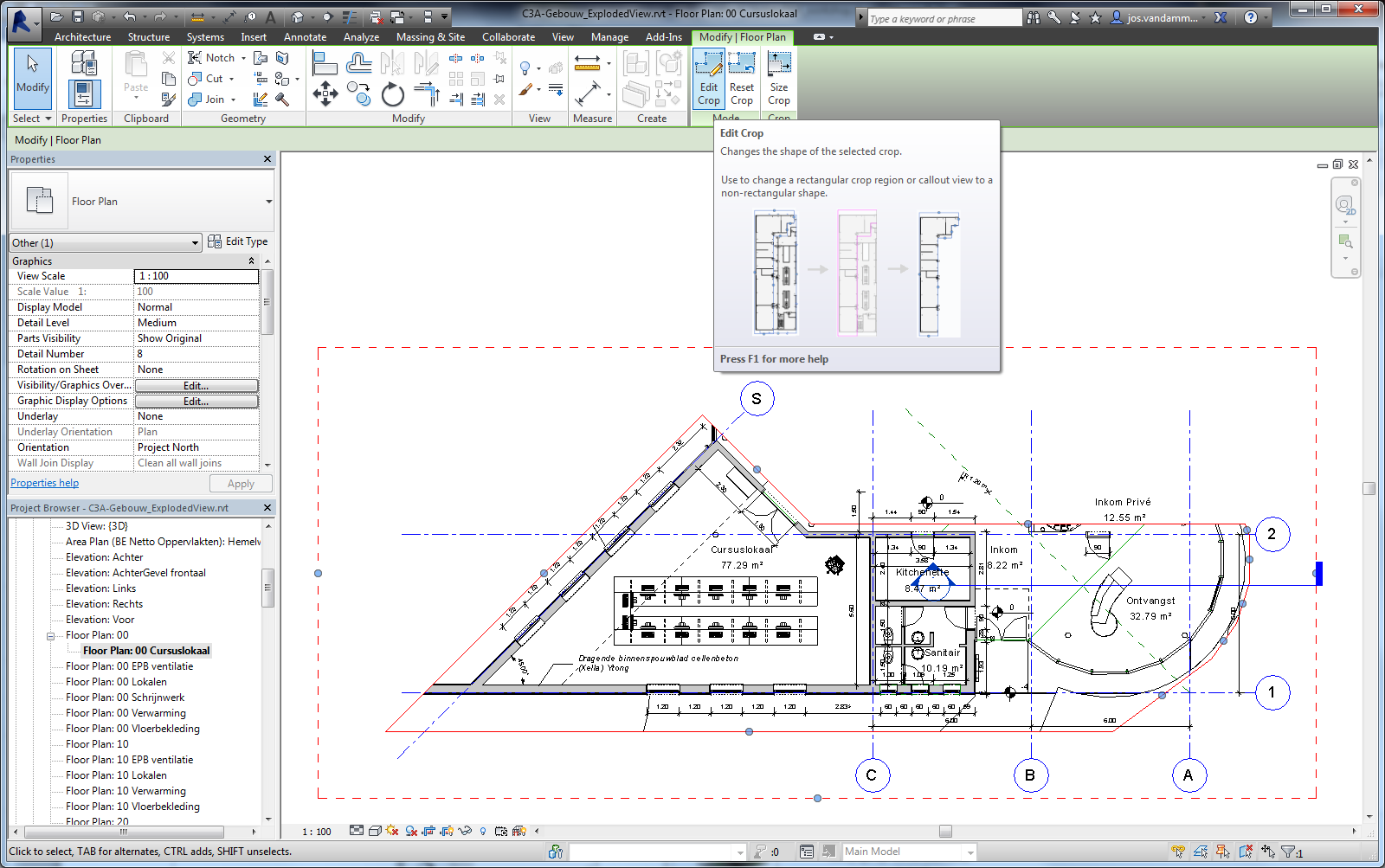Select the Align tool in Modify panel
This screenshot has width=1385, height=868.
pos(325,62)
